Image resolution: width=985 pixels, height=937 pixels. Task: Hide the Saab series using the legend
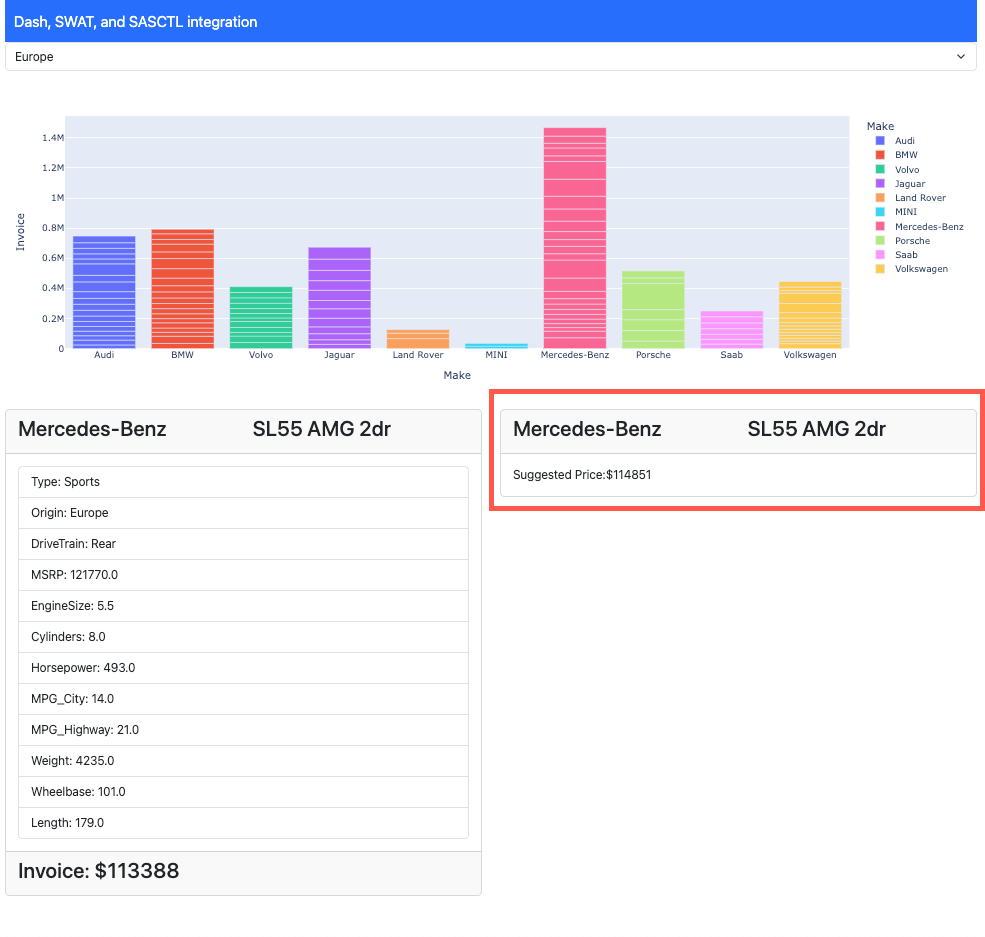(x=878, y=254)
